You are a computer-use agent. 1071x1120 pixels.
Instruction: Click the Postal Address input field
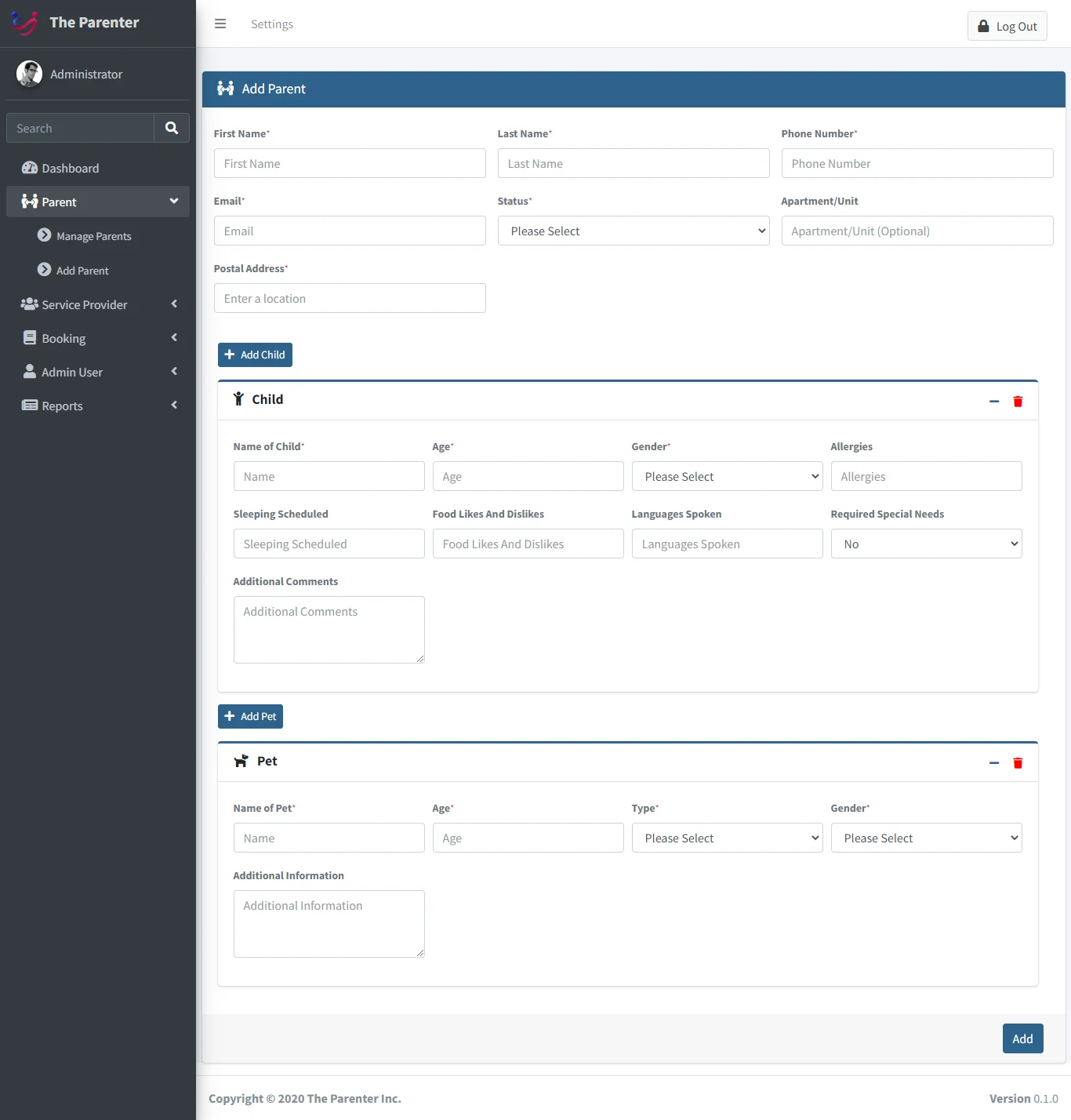click(350, 299)
